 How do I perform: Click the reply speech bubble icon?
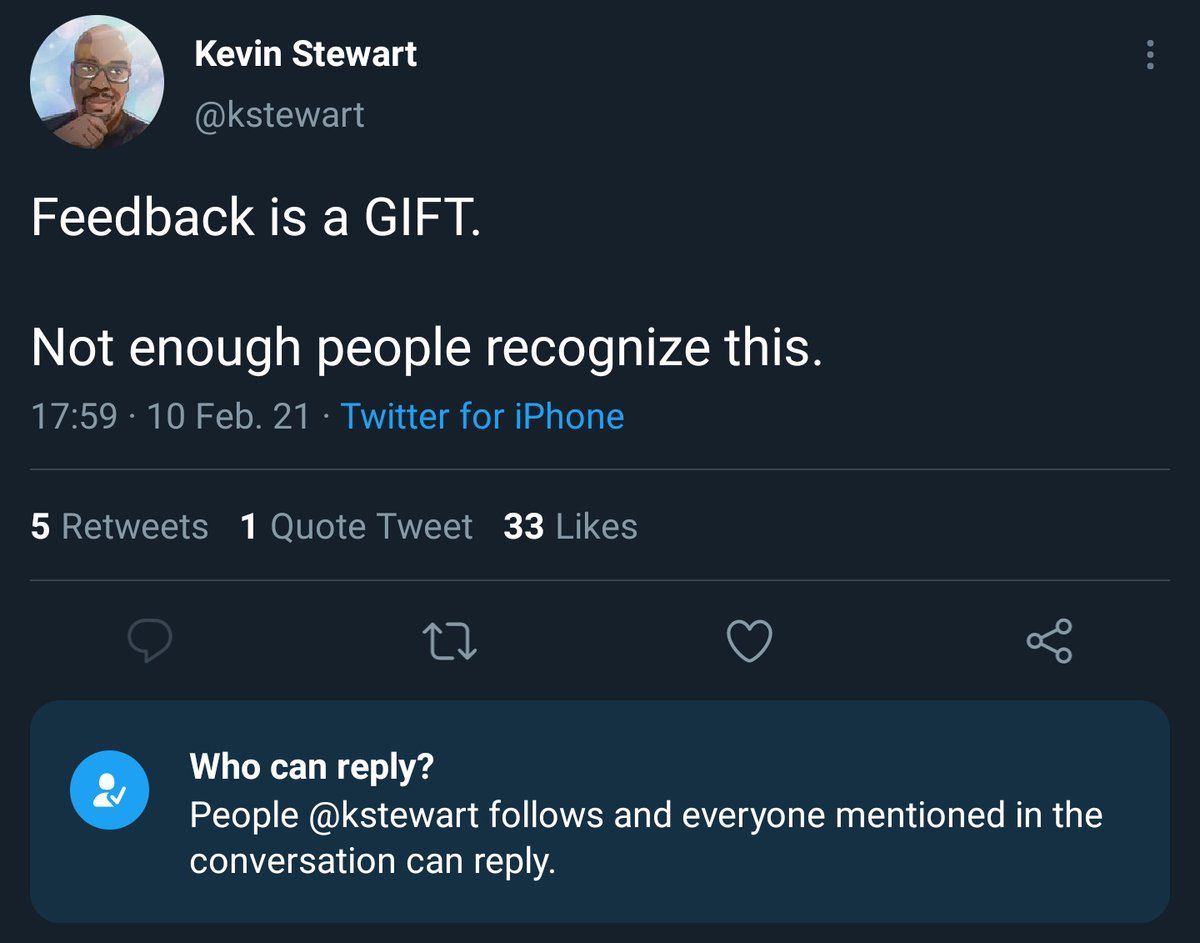click(x=150, y=641)
